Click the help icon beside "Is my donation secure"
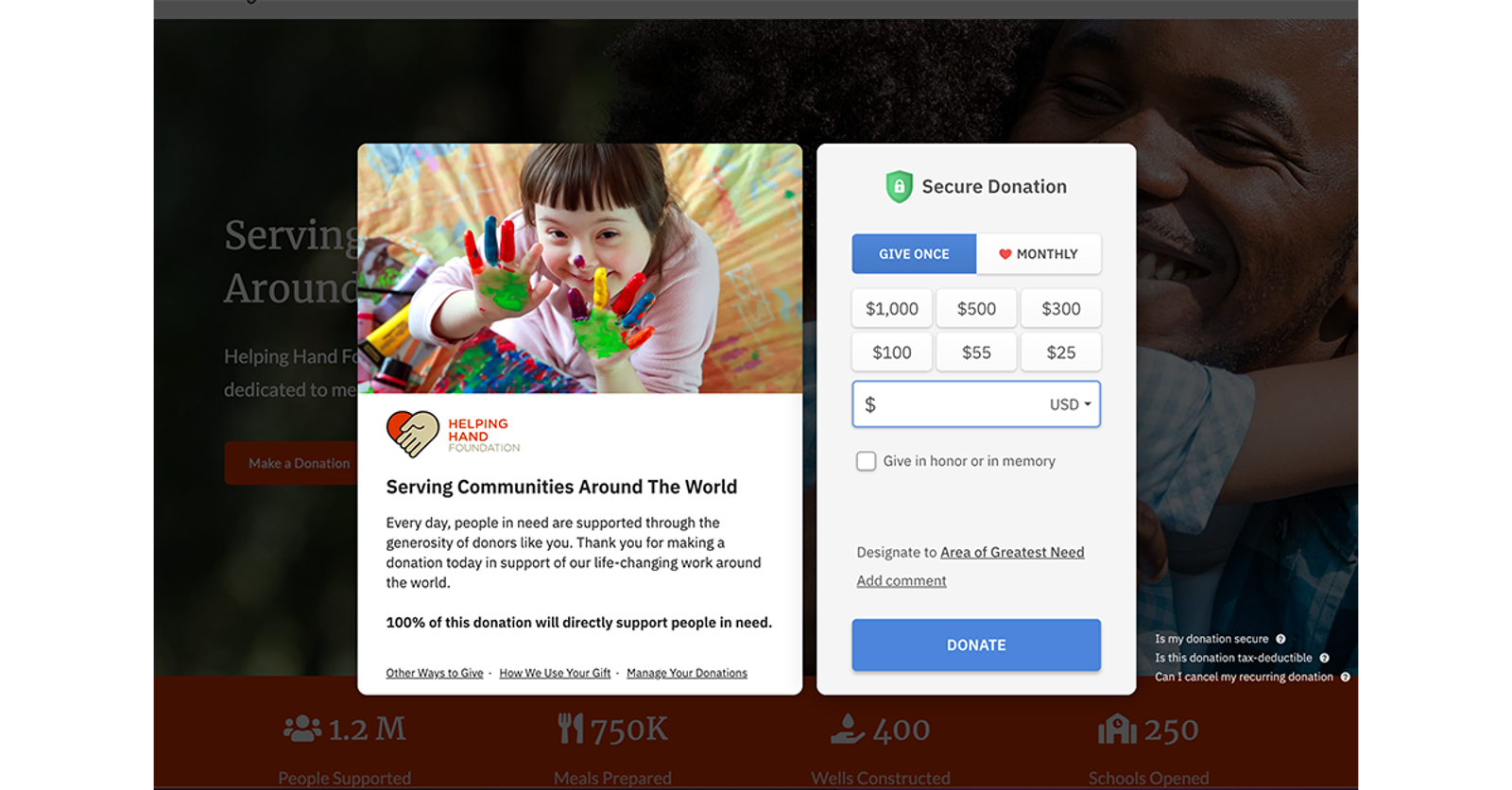The height and width of the screenshot is (790, 1512). 1280,639
